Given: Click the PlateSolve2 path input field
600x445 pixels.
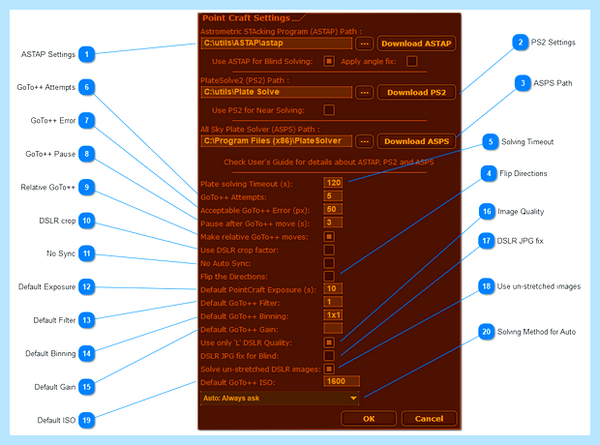Looking at the screenshot, I should click(276, 92).
